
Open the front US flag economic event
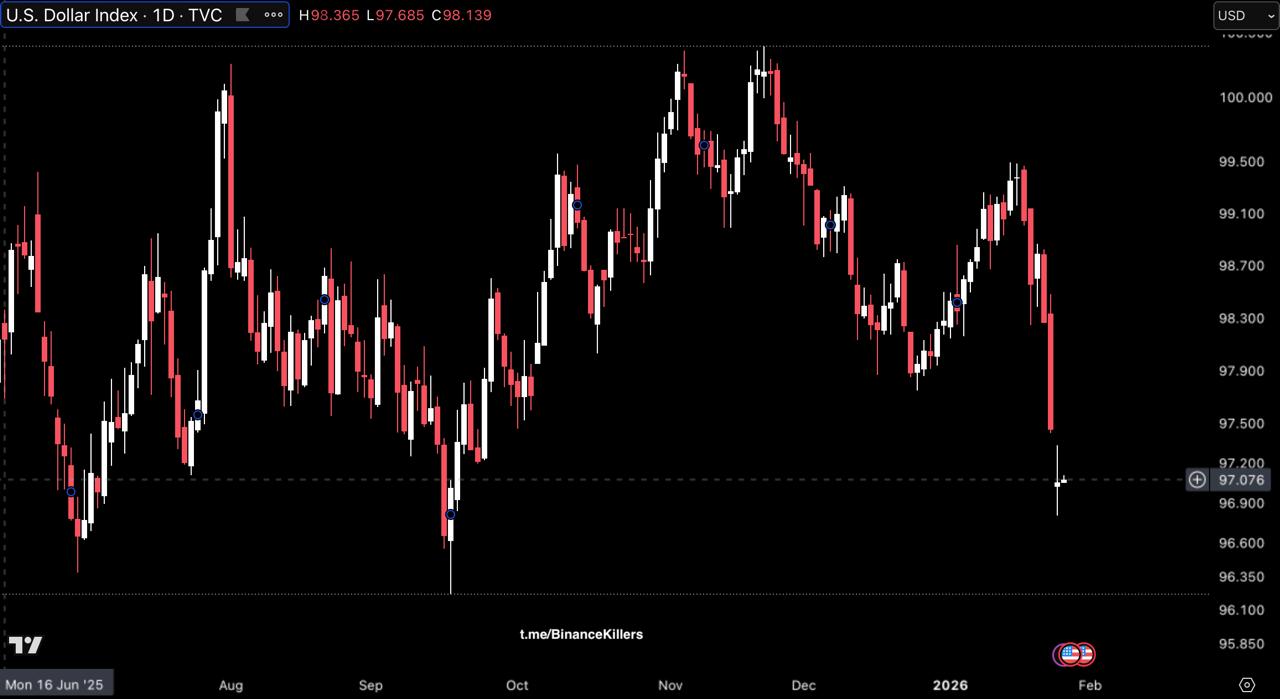point(1070,655)
